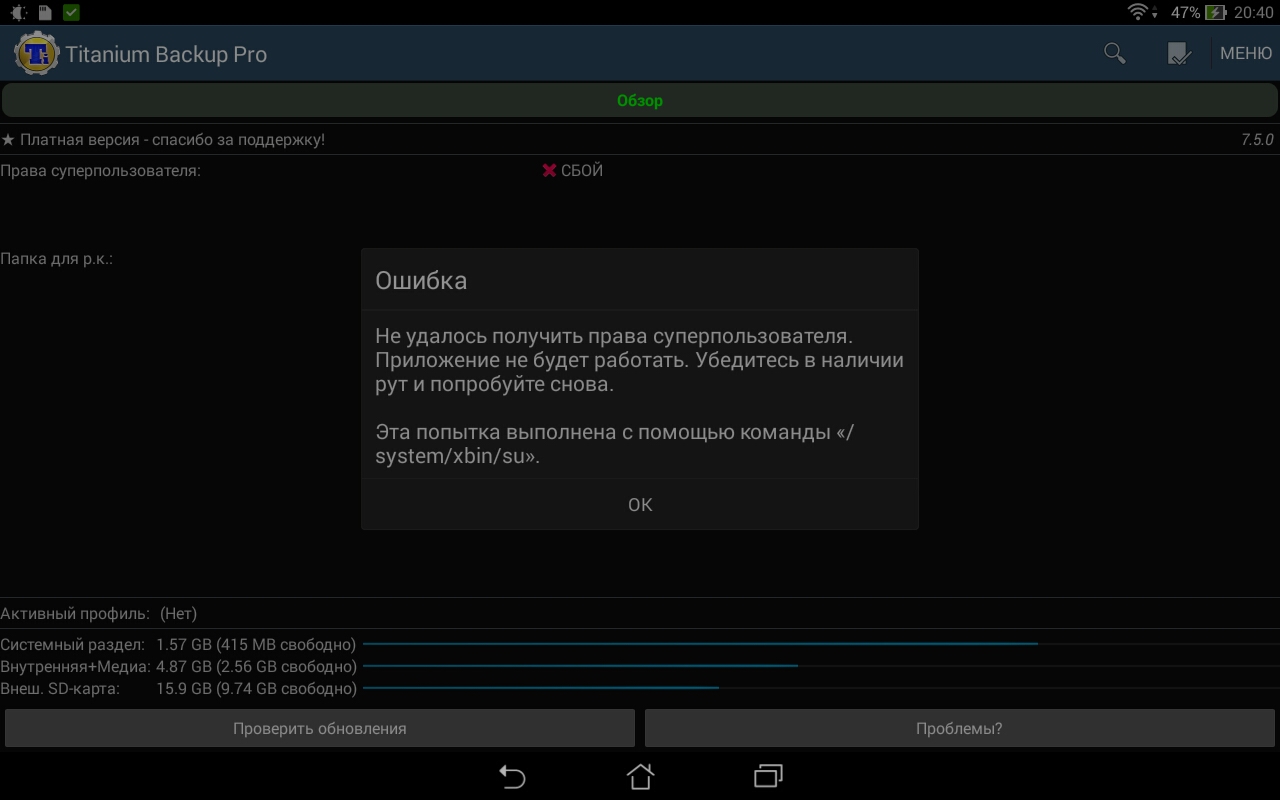1280x800 pixels.
Task: Select the Обзор tab
Action: tap(640, 101)
